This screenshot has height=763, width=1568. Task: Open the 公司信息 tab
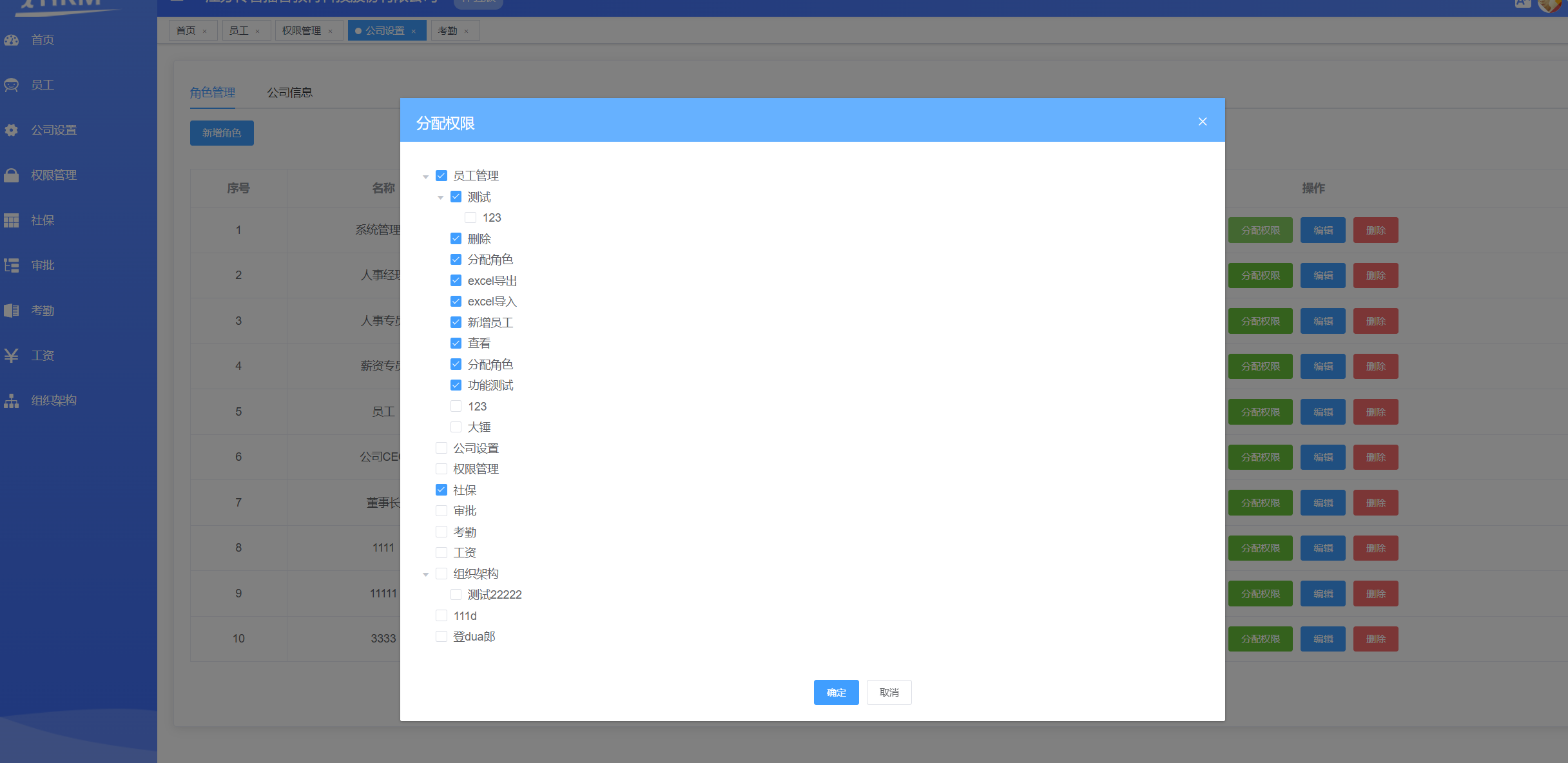click(x=290, y=93)
